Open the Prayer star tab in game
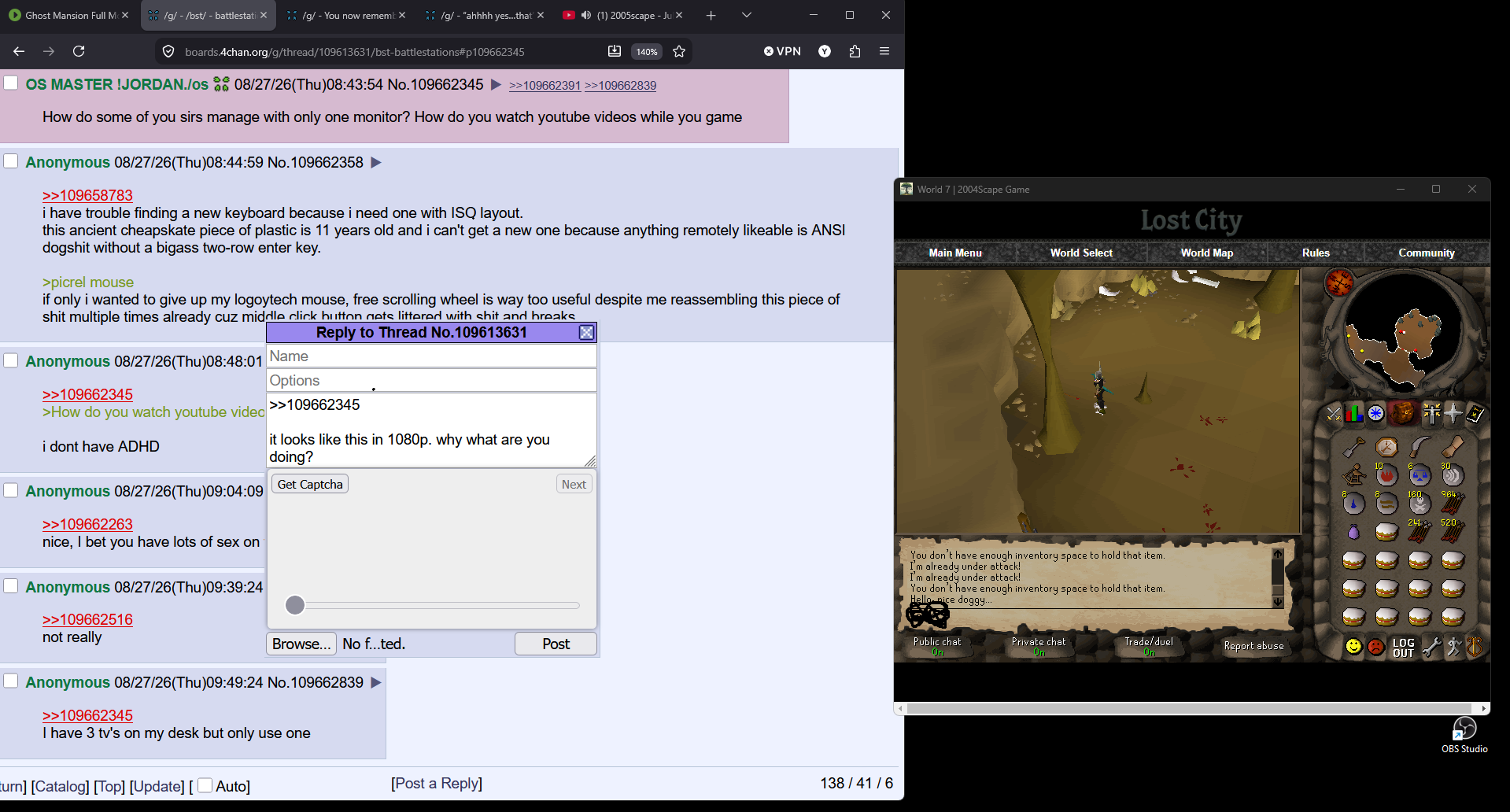Screen dimensions: 1510x812 pyautogui.click(x=1453, y=413)
